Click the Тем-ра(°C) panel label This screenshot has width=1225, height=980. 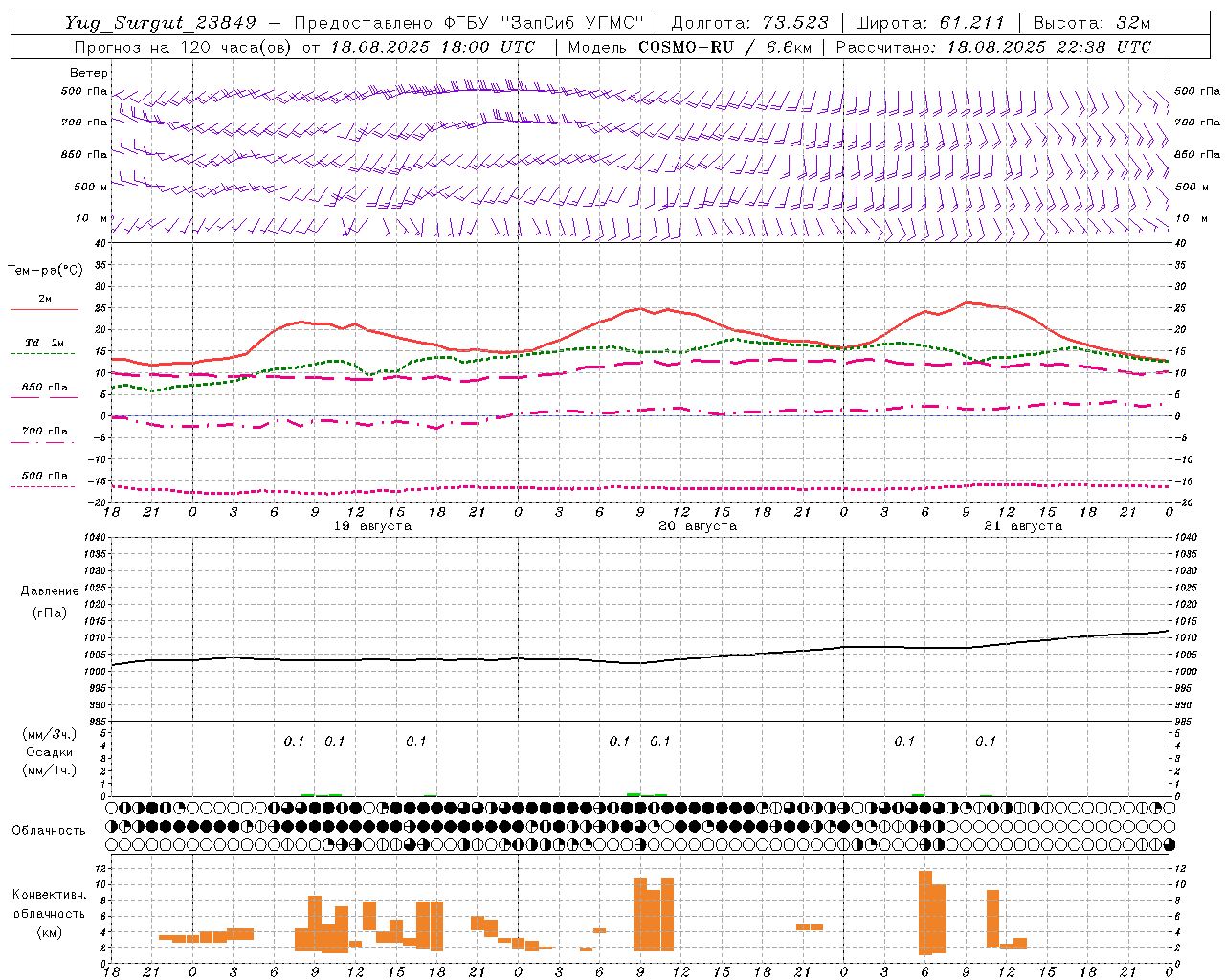click(x=45, y=271)
